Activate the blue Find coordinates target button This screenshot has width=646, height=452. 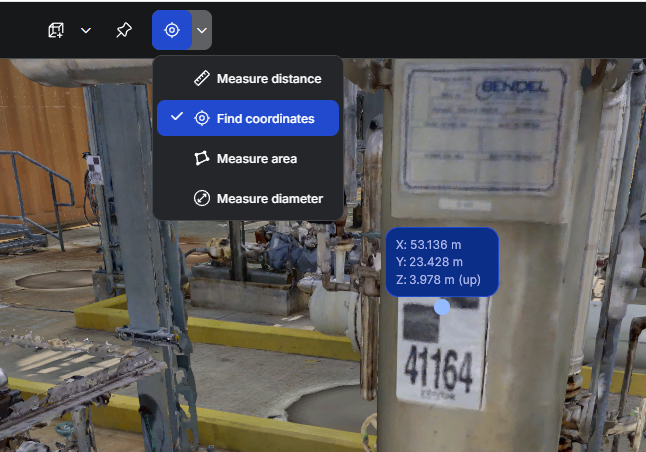[x=172, y=30]
